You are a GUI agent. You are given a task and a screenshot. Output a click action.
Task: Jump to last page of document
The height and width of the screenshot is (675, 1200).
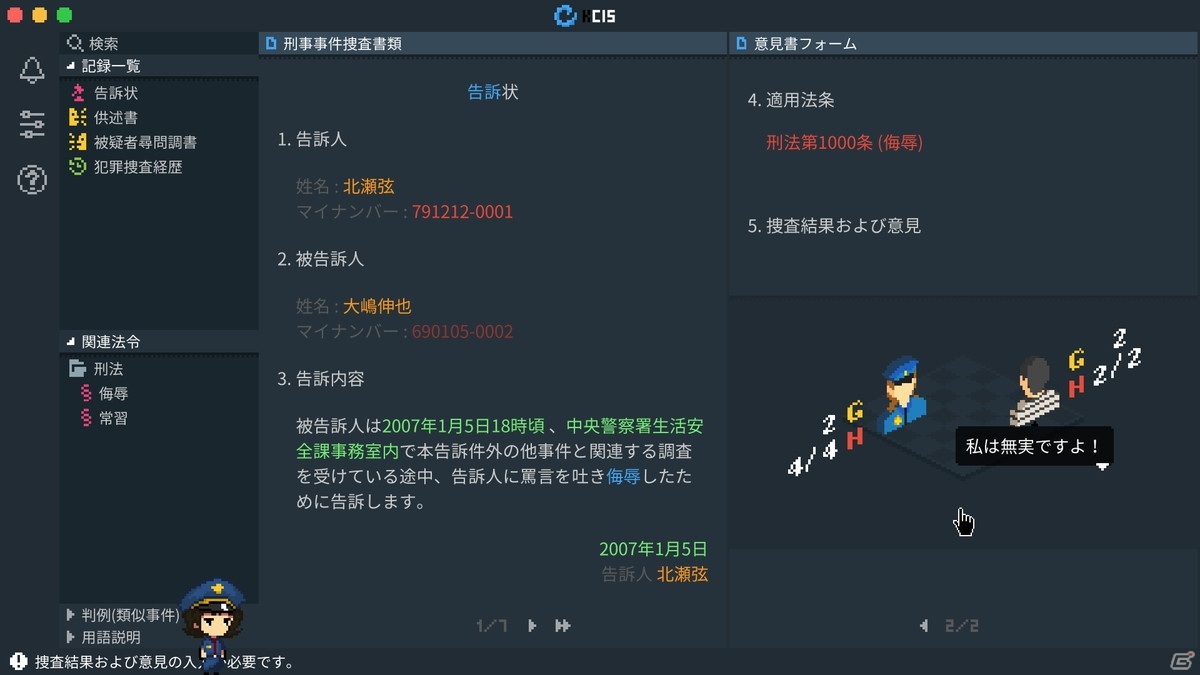(563, 626)
